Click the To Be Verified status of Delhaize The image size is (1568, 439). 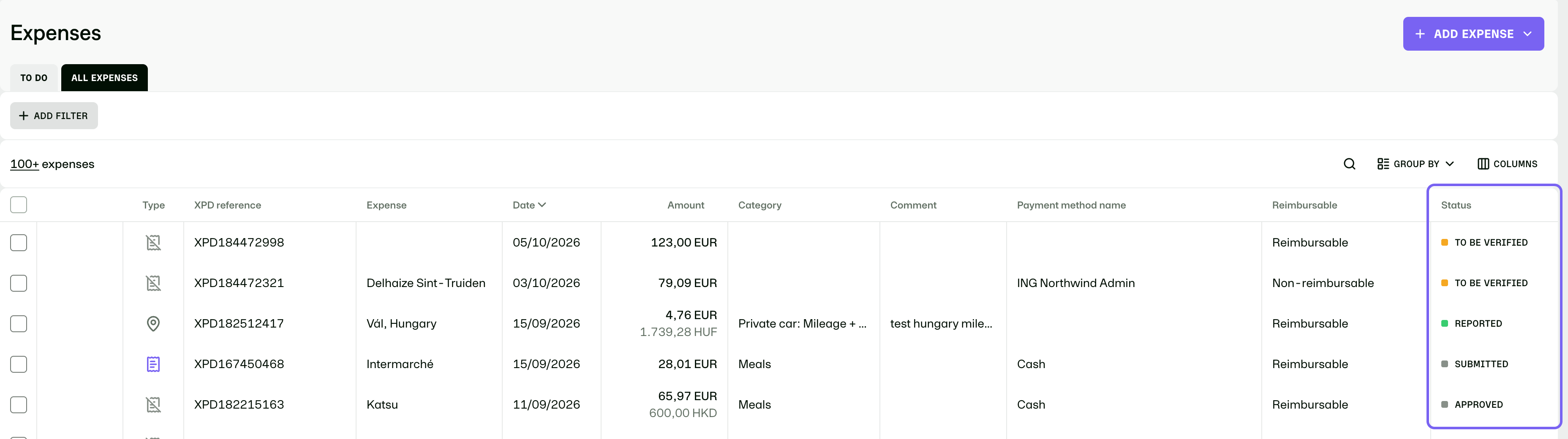1485,283
